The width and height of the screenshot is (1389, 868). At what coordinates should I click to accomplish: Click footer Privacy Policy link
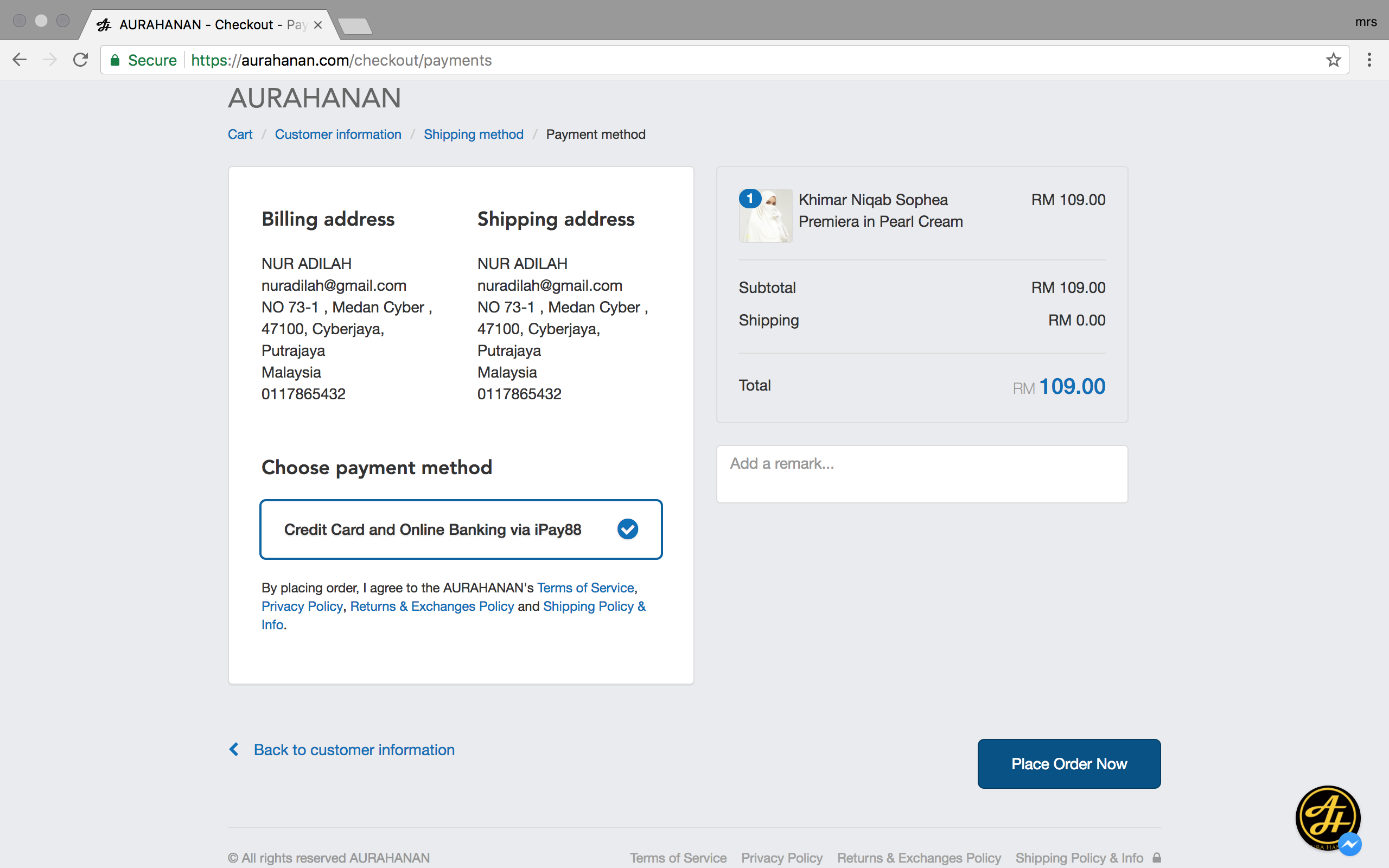click(782, 858)
